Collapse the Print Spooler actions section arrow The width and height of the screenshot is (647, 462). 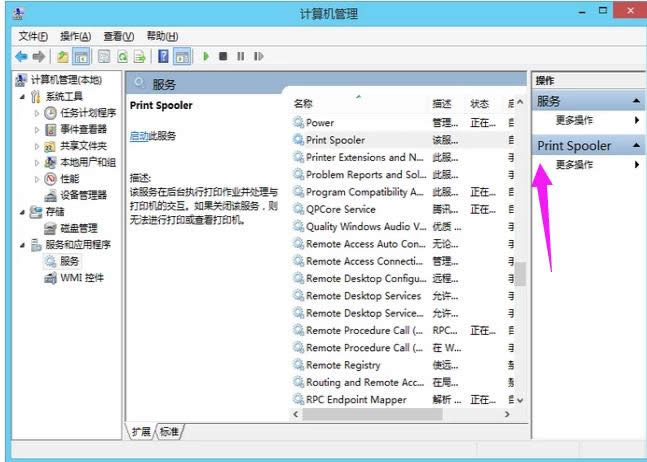[636, 145]
